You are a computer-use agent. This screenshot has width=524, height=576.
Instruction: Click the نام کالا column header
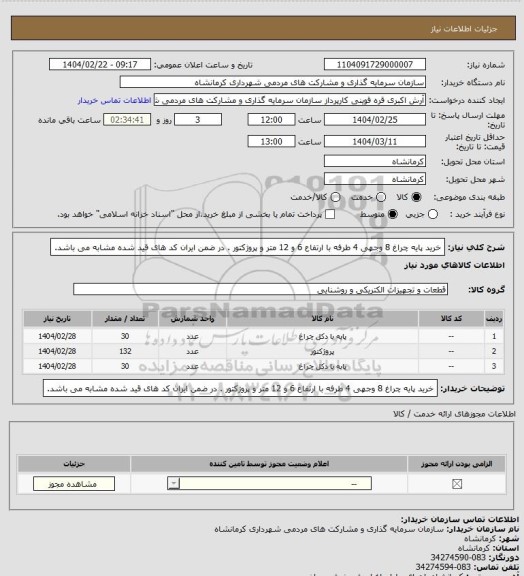pyautogui.click(x=322, y=318)
